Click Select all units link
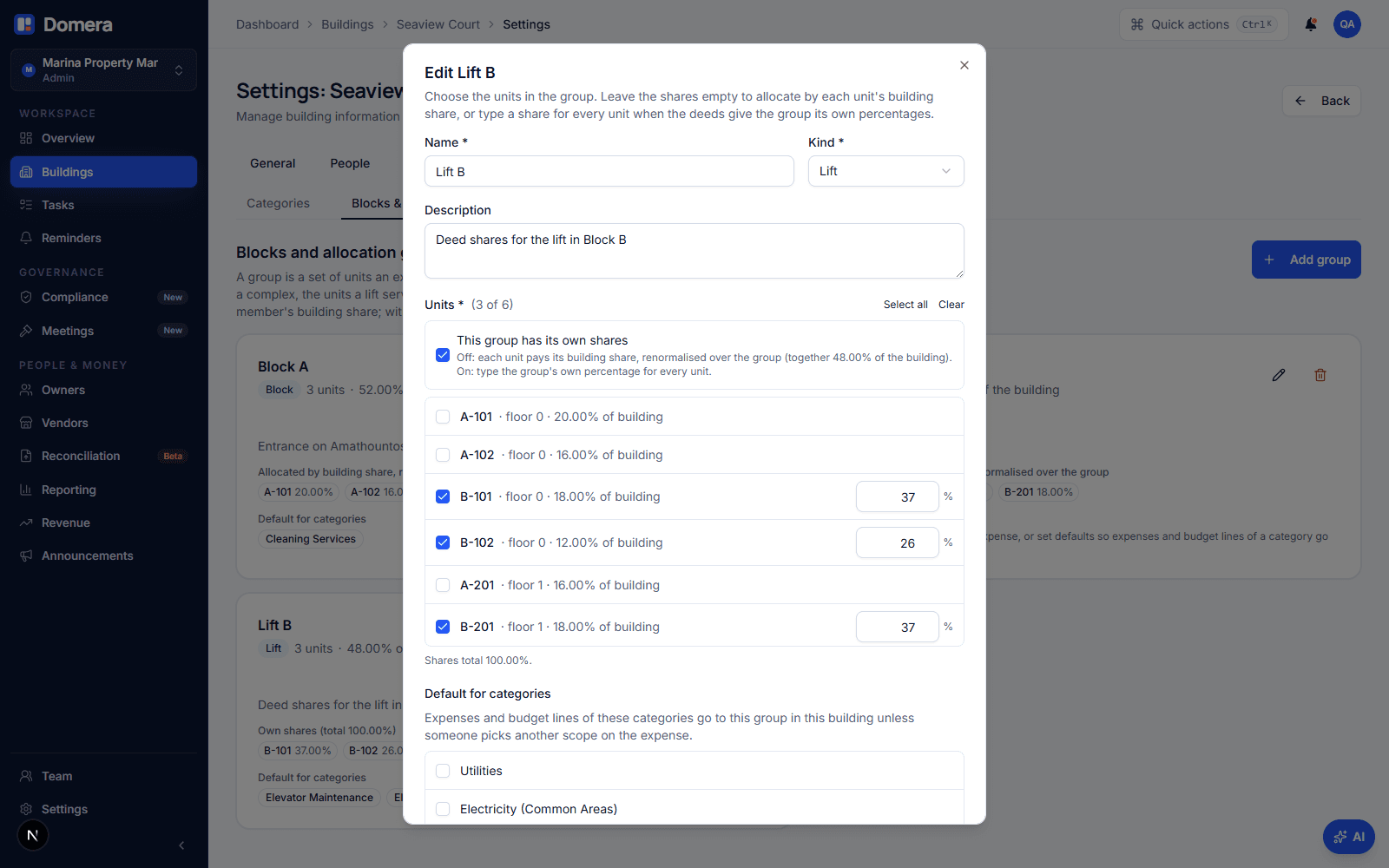The image size is (1389, 868). 905,305
